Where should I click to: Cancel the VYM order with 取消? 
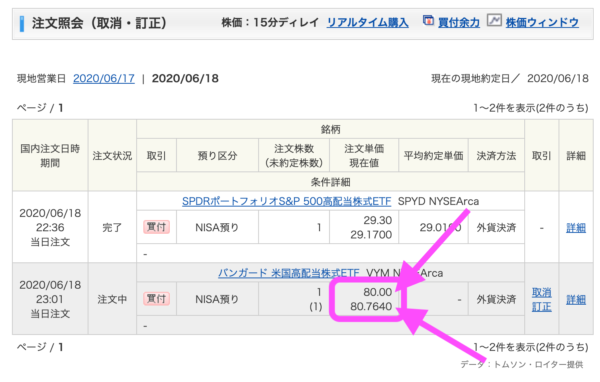coord(541,293)
